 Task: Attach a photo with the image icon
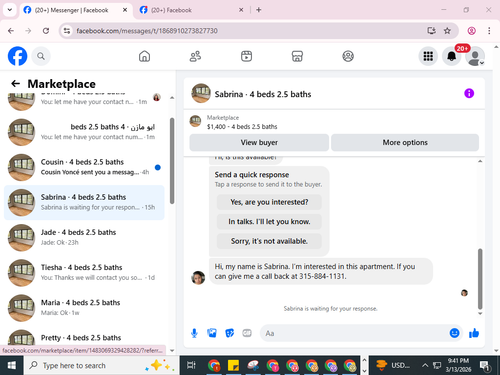(x=212, y=333)
